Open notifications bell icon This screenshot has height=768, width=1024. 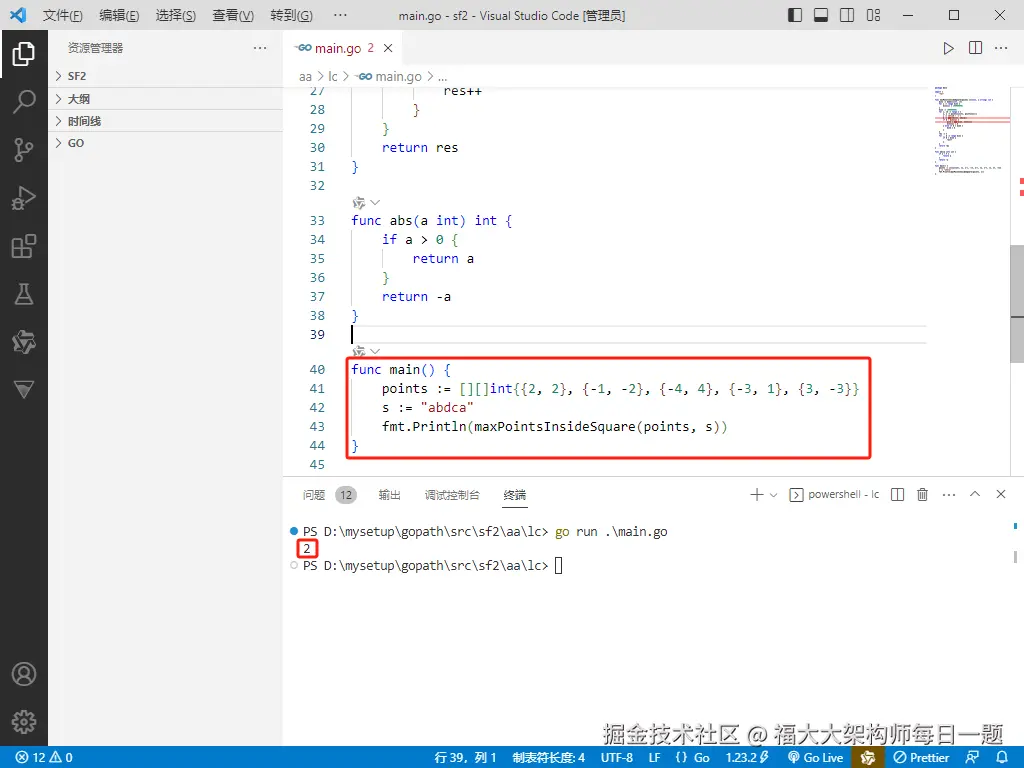(1002, 758)
